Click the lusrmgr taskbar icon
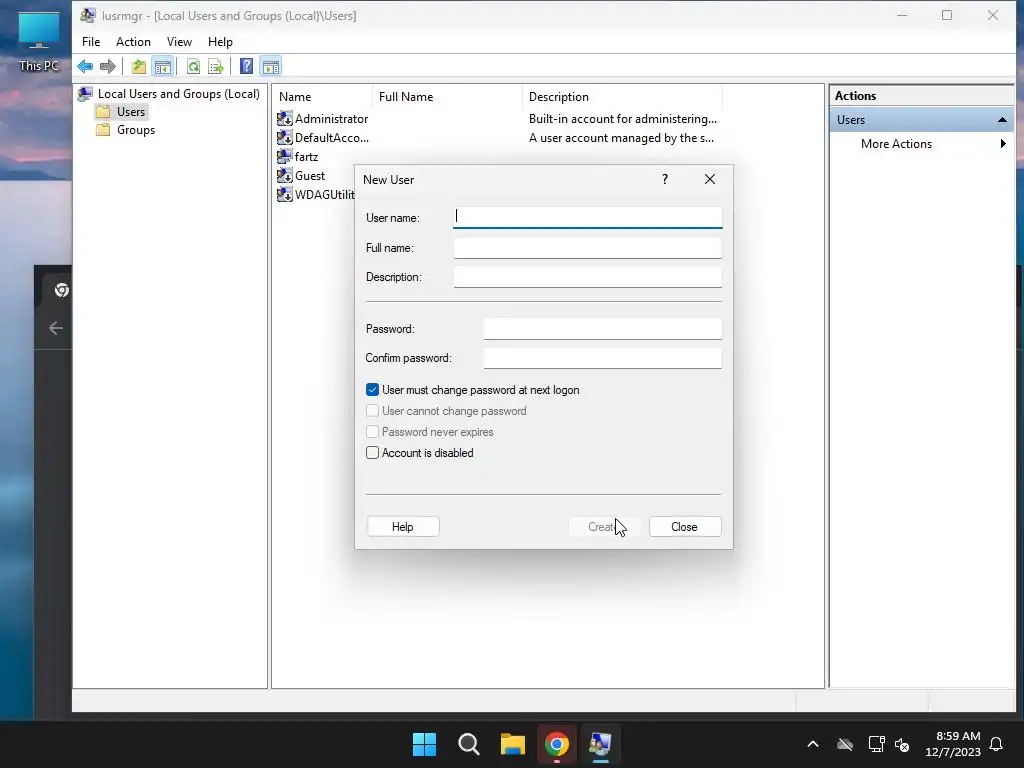Screen dimensions: 1024x768 click(x=600, y=744)
